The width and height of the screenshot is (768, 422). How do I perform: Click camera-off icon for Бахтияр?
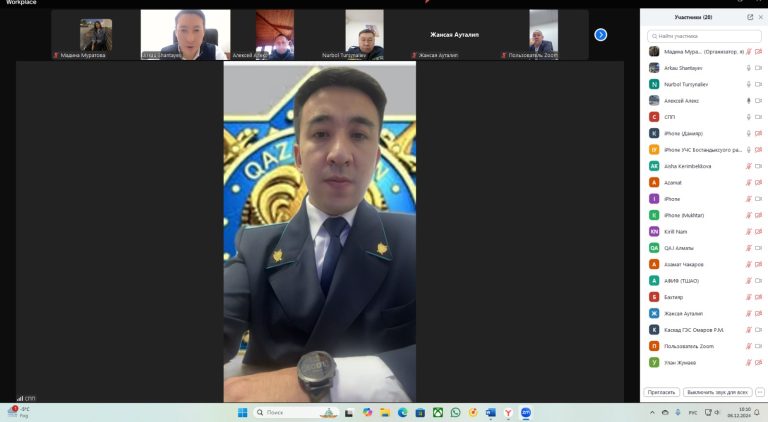point(759,297)
